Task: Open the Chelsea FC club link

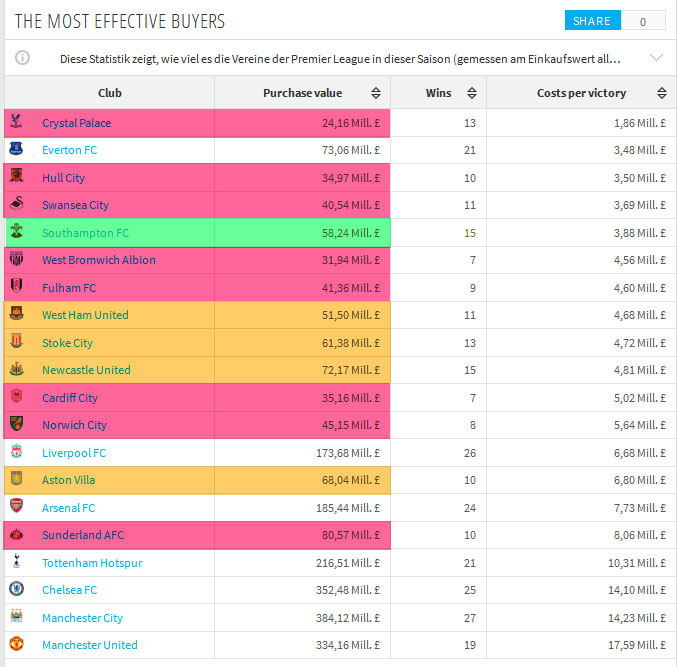Action: coord(70,590)
